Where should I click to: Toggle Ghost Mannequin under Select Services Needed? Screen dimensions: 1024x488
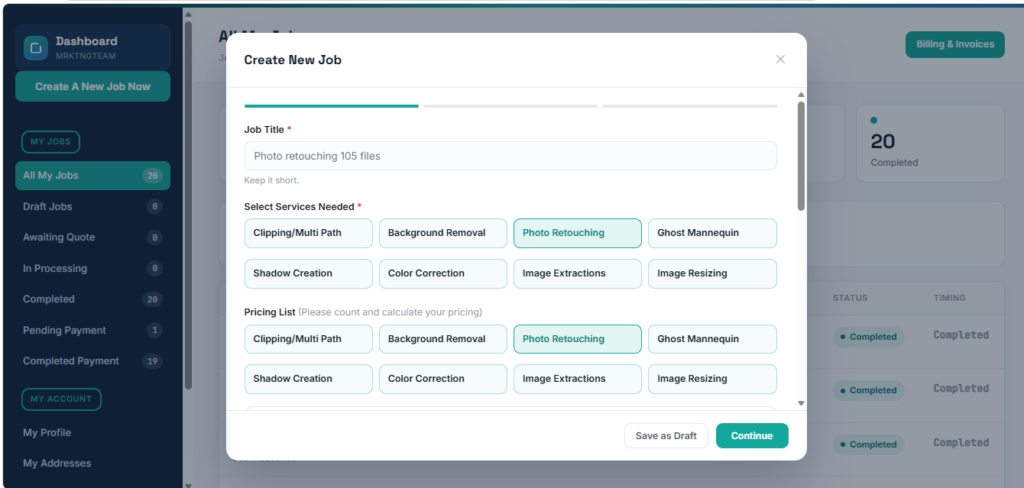point(712,233)
